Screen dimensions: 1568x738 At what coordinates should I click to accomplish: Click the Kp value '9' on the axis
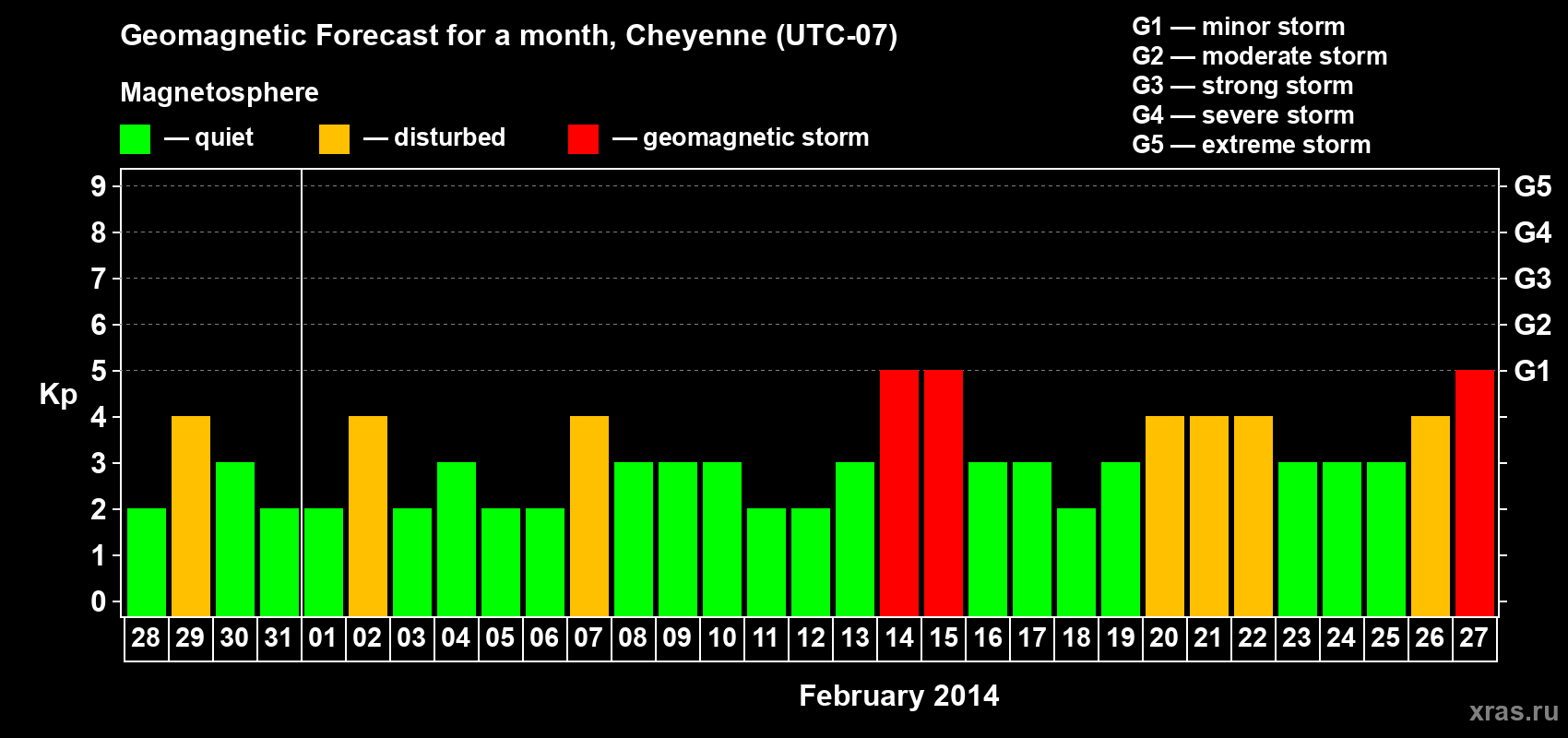coord(99,186)
